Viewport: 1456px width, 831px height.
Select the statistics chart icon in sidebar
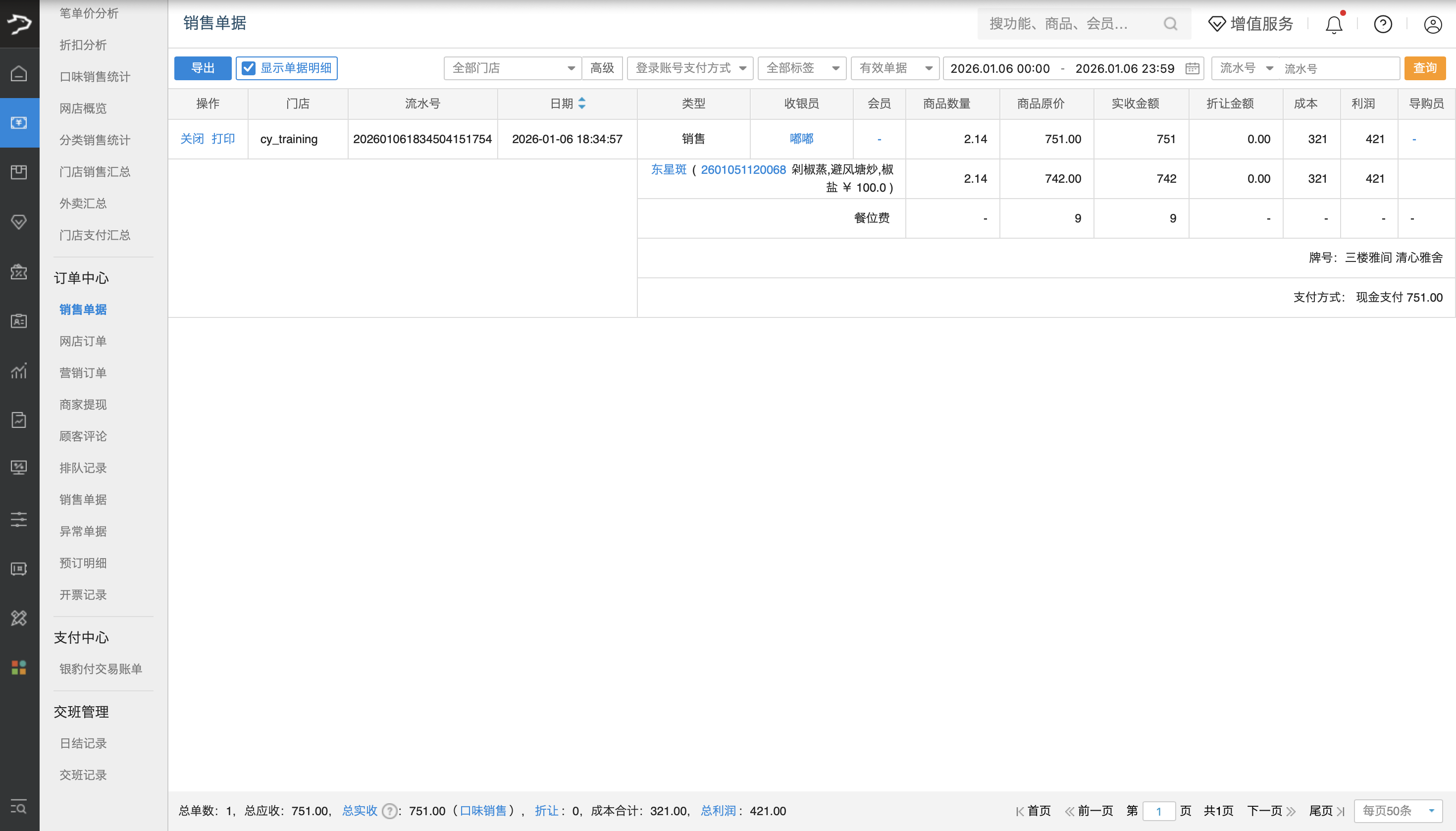19,371
